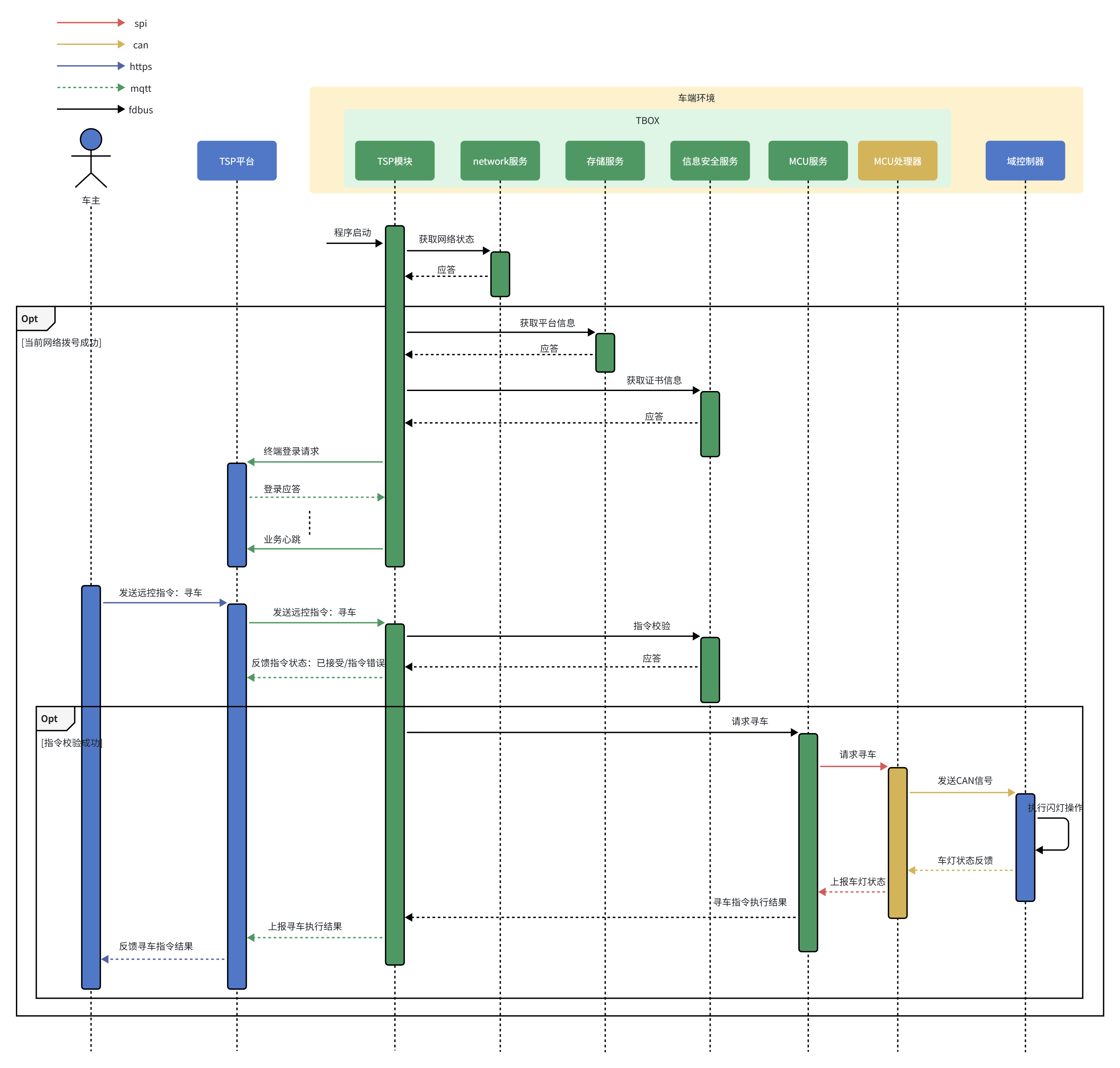Select the TSP模块 participant box
This screenshot has height=1068, width=1120.
pos(395,160)
